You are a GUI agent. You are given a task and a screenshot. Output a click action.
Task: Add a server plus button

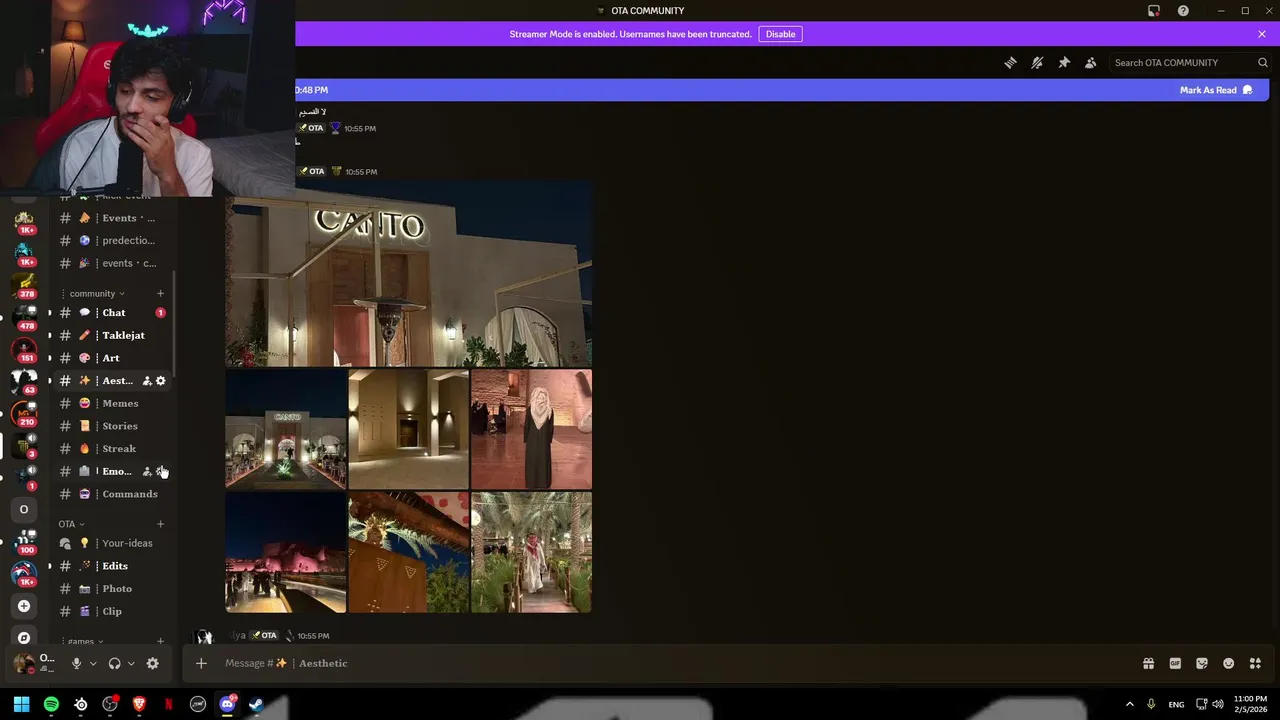(24, 606)
